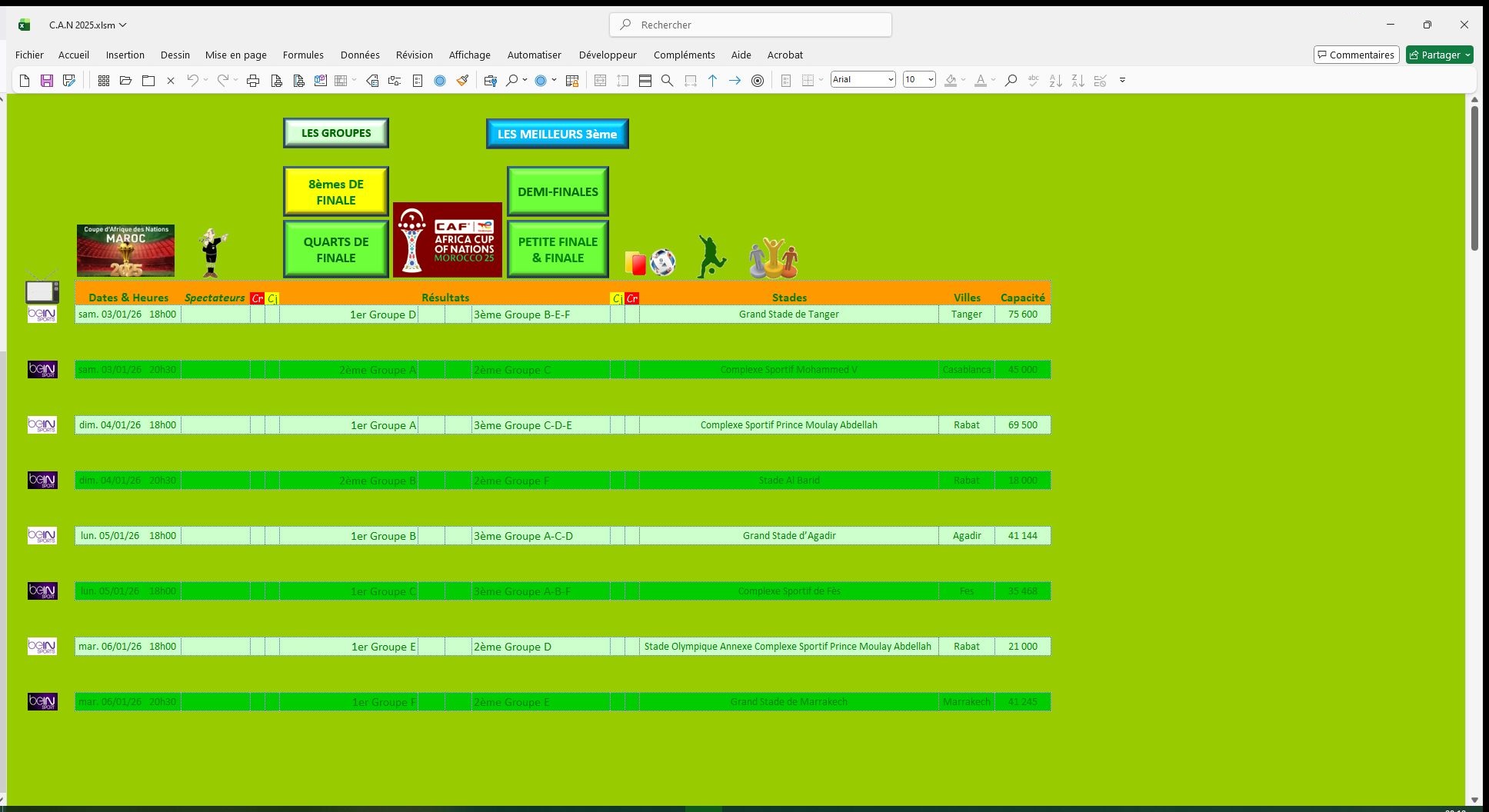
Task: Sort ascending with the A-Z icon
Action: 1056,81
